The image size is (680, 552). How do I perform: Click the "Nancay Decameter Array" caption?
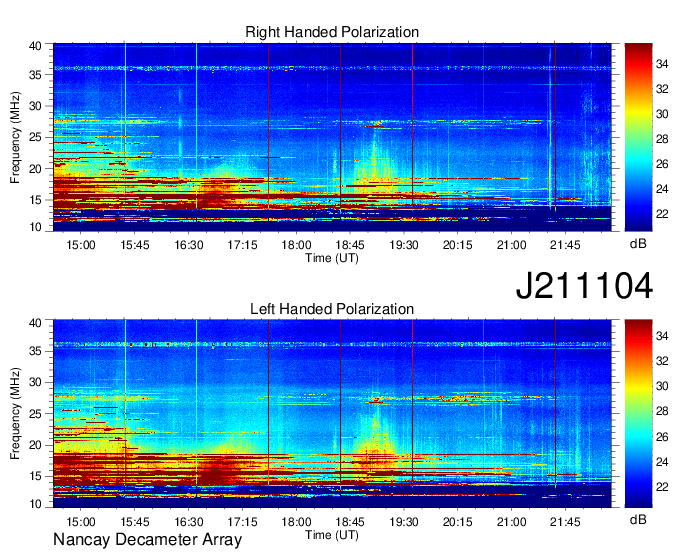coord(147,540)
